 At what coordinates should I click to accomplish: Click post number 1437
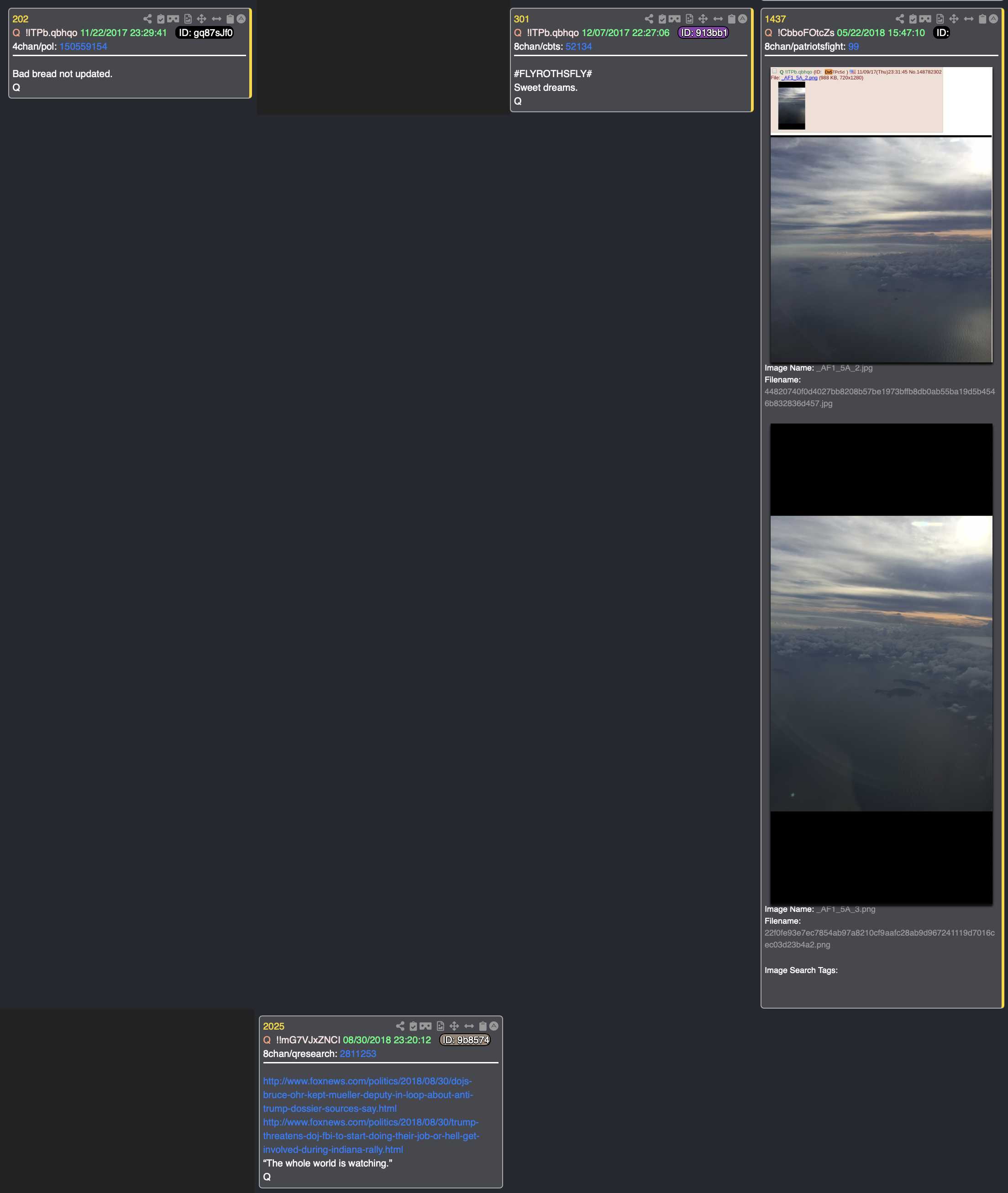[775, 19]
